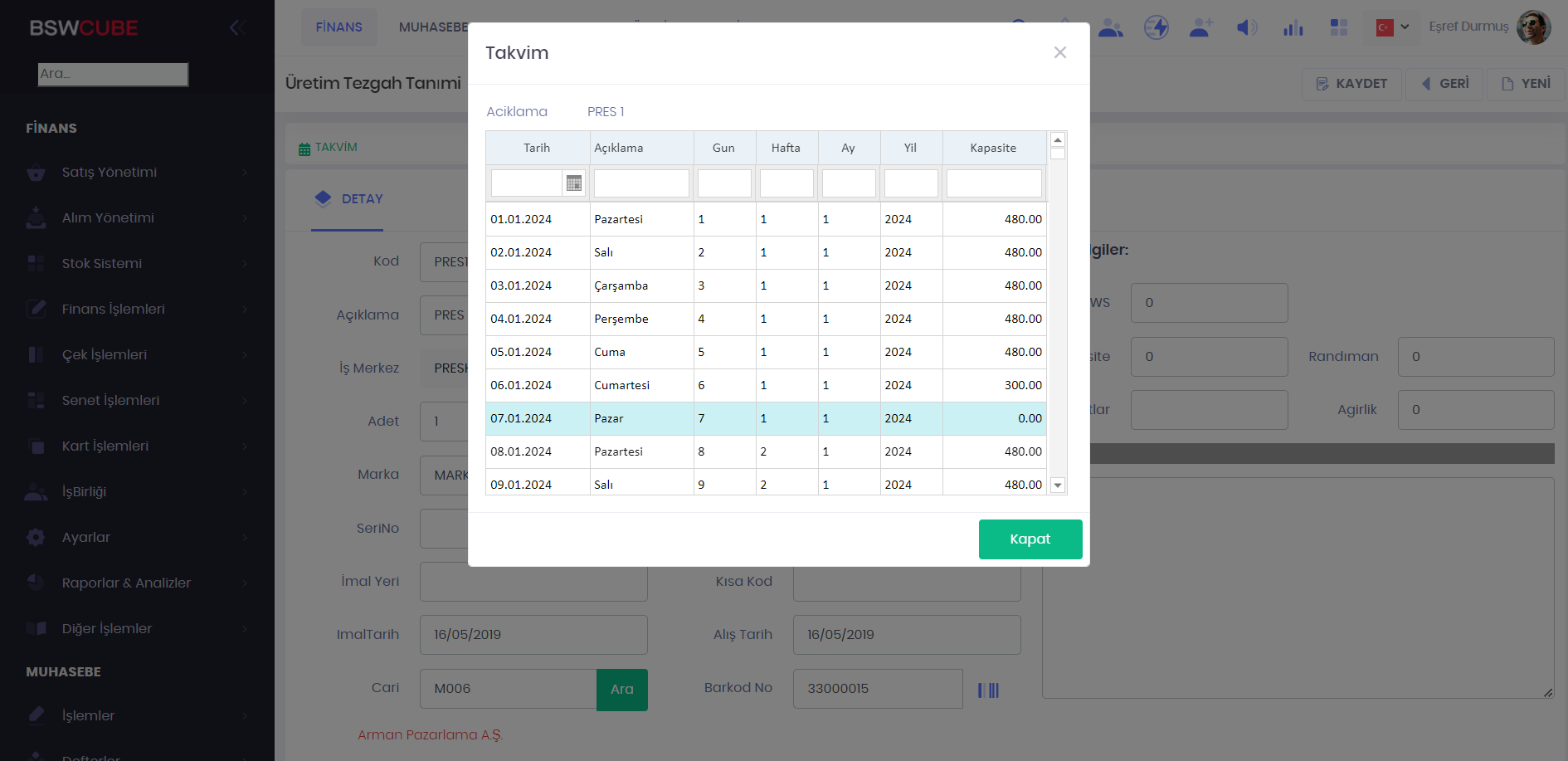The width and height of the screenshot is (1568, 761).
Task: Click the Açıklama column filter field
Action: (640, 183)
